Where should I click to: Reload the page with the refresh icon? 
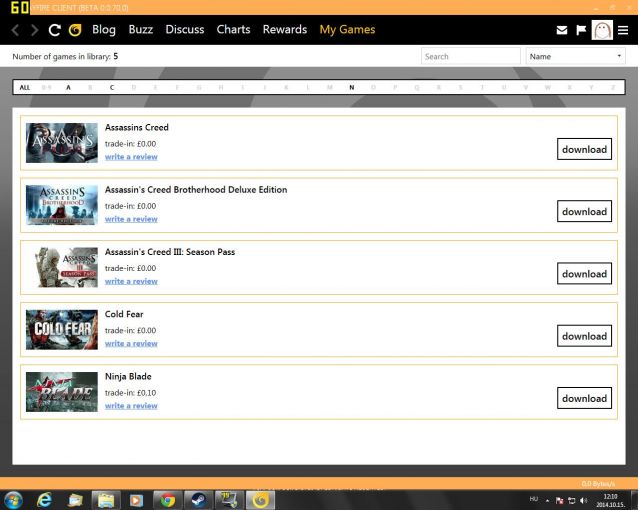(x=55, y=30)
